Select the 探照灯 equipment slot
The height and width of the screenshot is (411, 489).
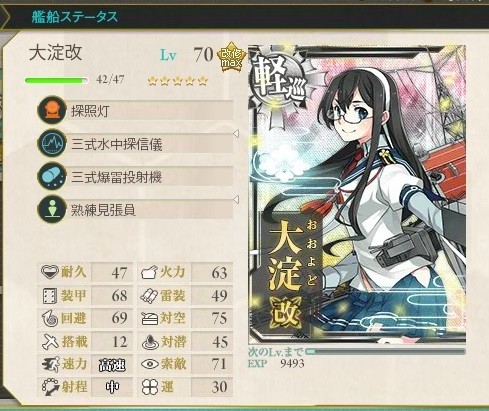pyautogui.click(x=135, y=110)
